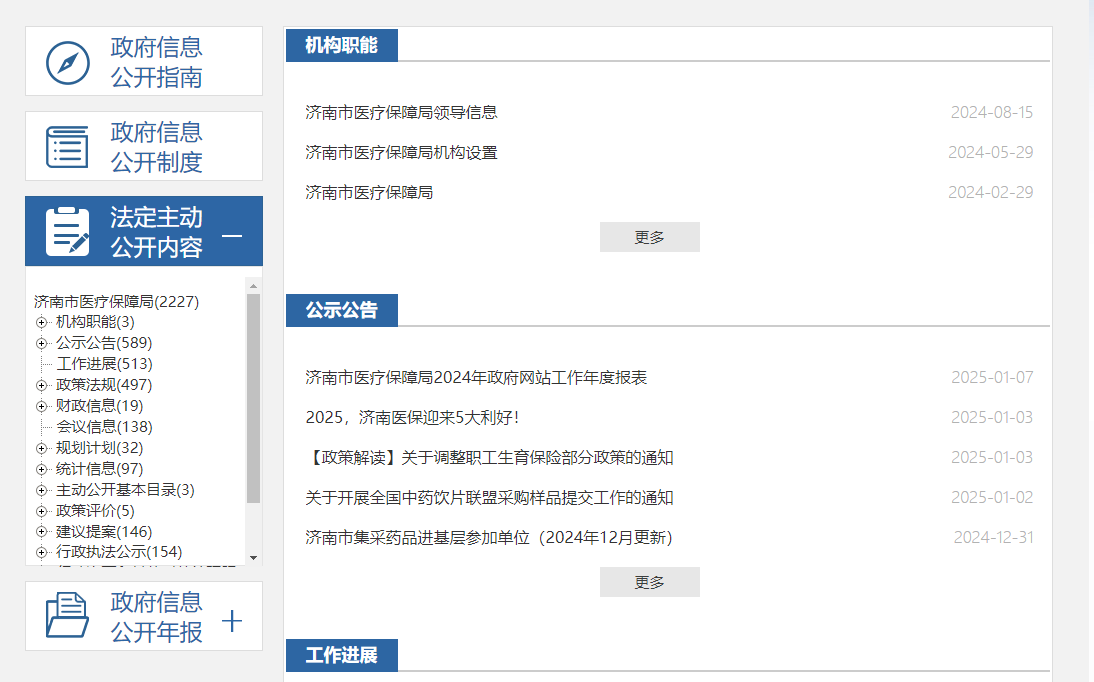Click the list icon for 政府信息公开制度

pyautogui.click(x=68, y=147)
